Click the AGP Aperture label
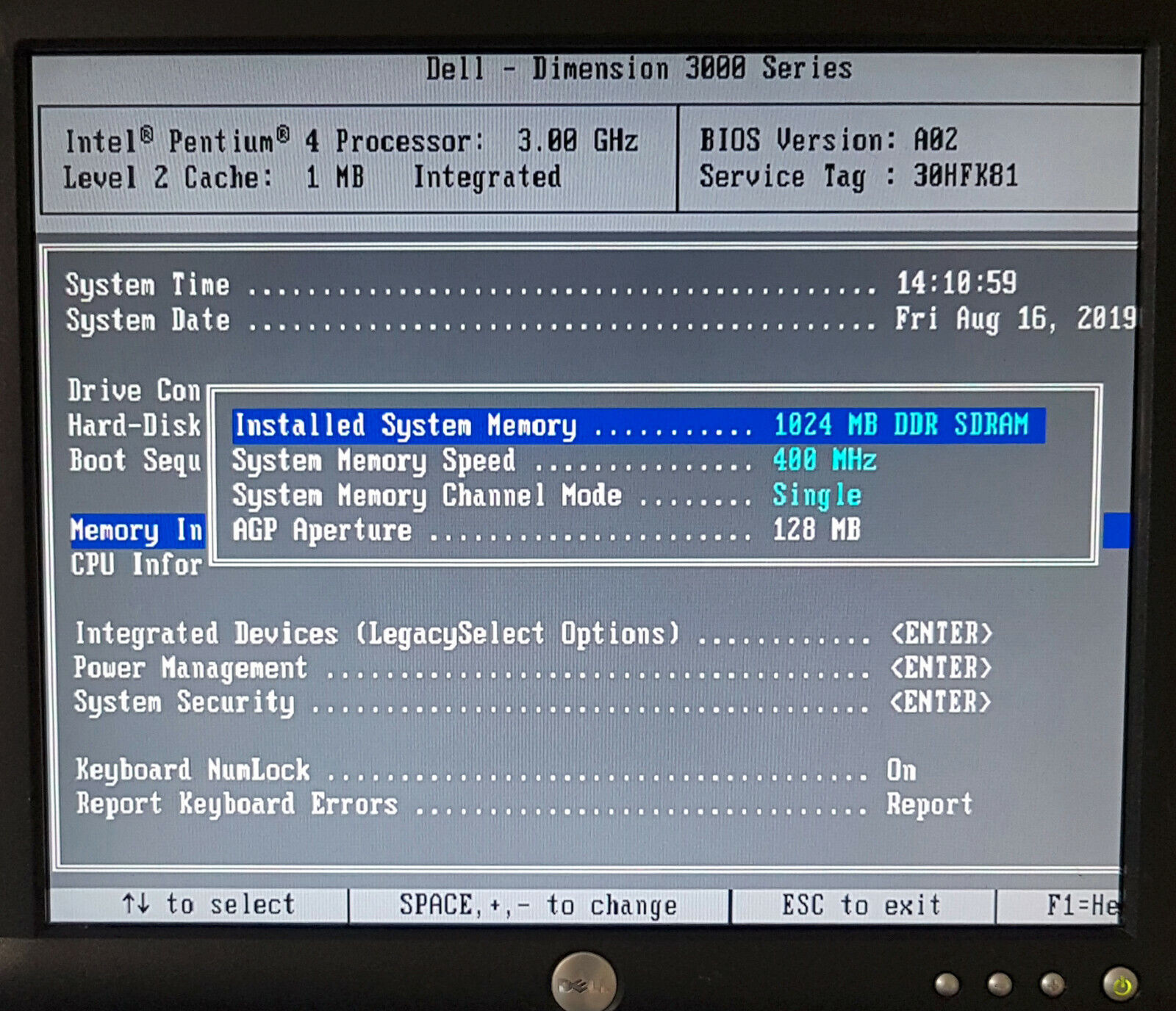The height and width of the screenshot is (1011, 1176). click(x=322, y=530)
